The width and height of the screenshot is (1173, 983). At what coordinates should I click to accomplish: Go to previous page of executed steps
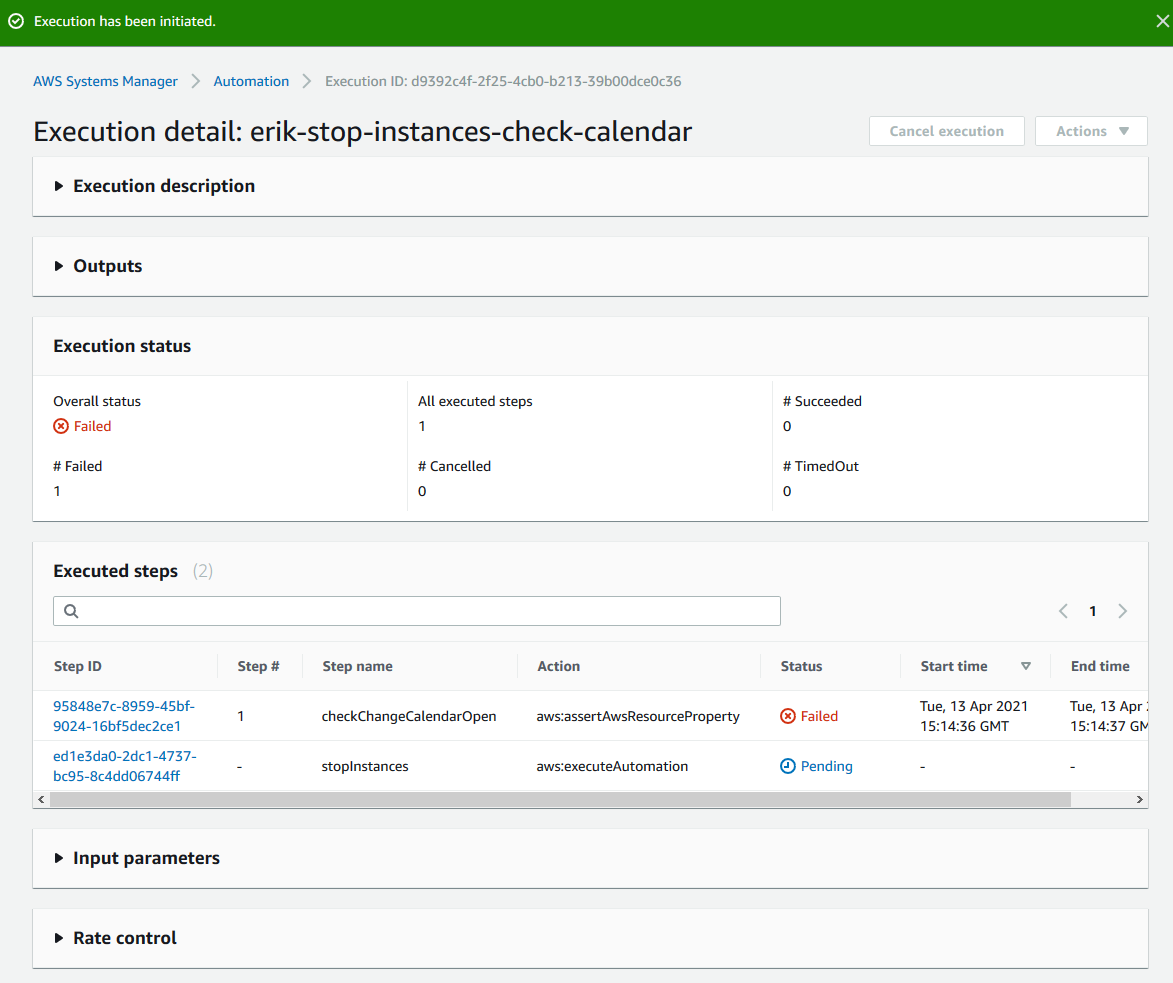point(1063,611)
